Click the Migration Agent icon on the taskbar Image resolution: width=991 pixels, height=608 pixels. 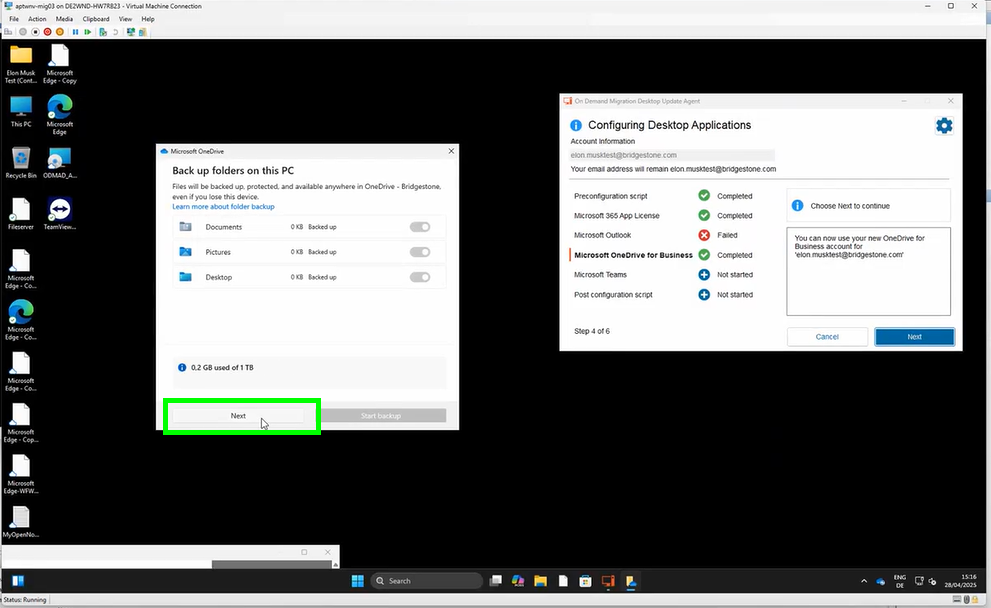tap(608, 581)
